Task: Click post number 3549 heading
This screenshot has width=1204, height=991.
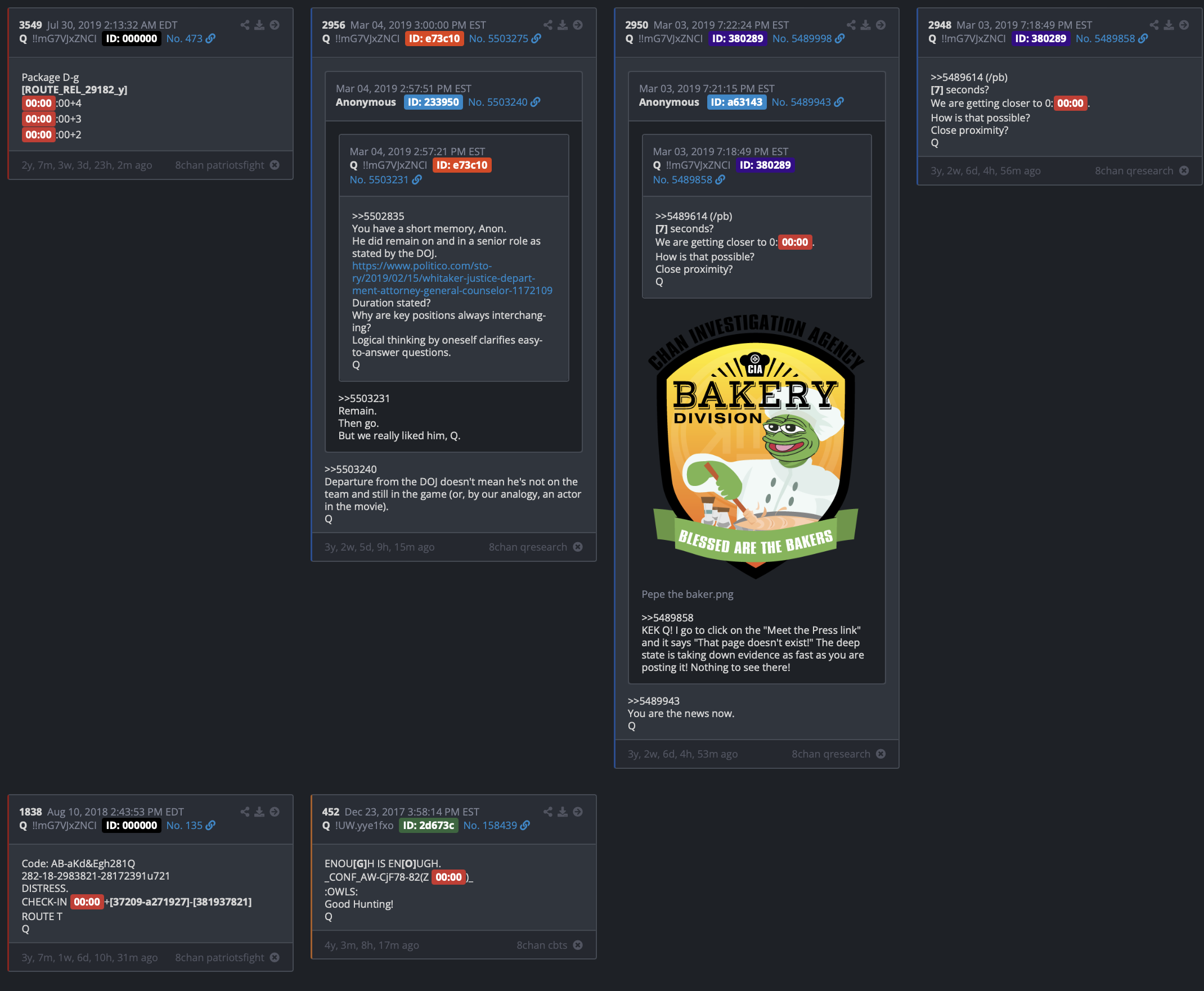Action: coord(30,25)
